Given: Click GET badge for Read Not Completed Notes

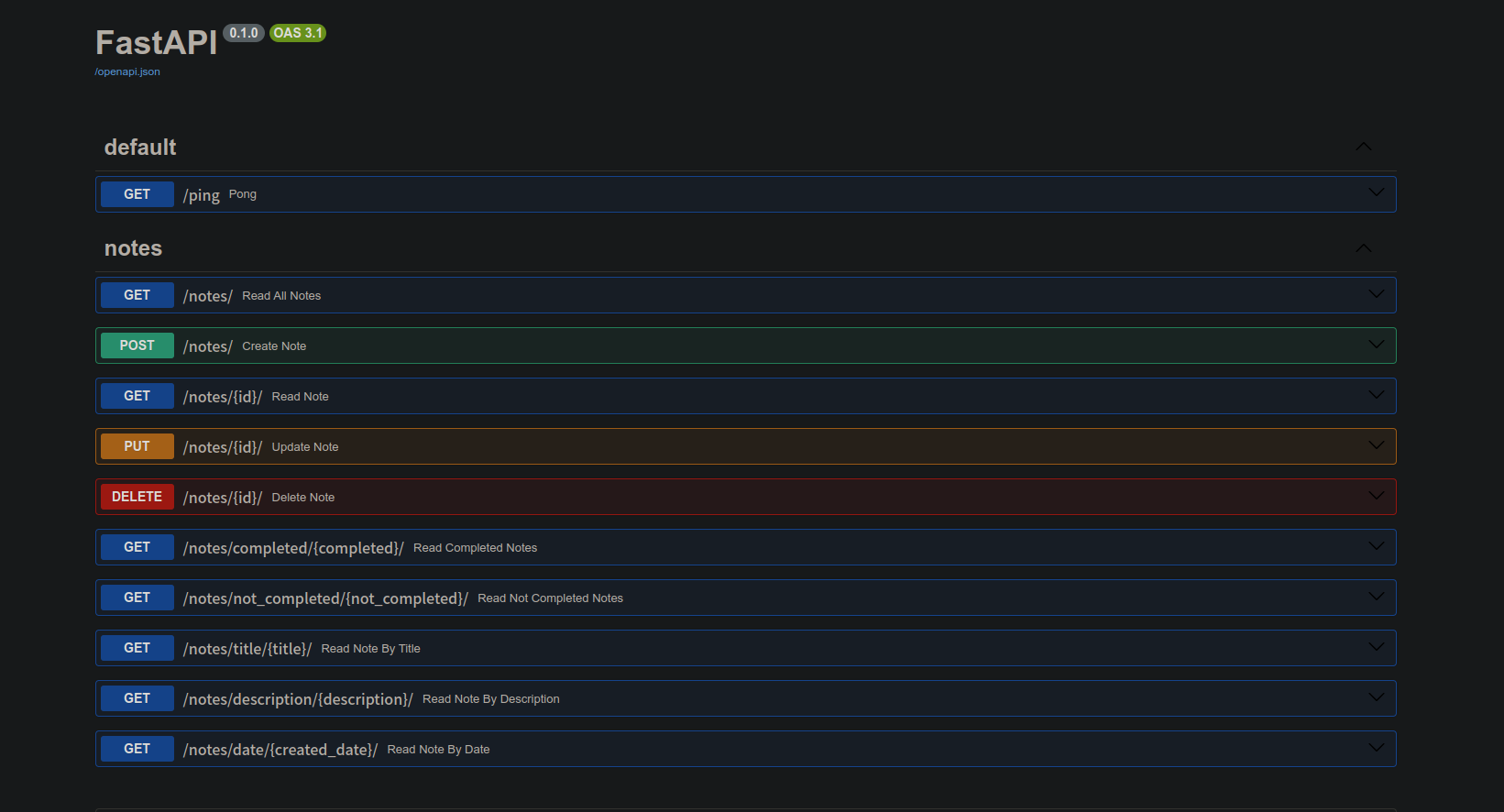Looking at the screenshot, I should pos(137,598).
